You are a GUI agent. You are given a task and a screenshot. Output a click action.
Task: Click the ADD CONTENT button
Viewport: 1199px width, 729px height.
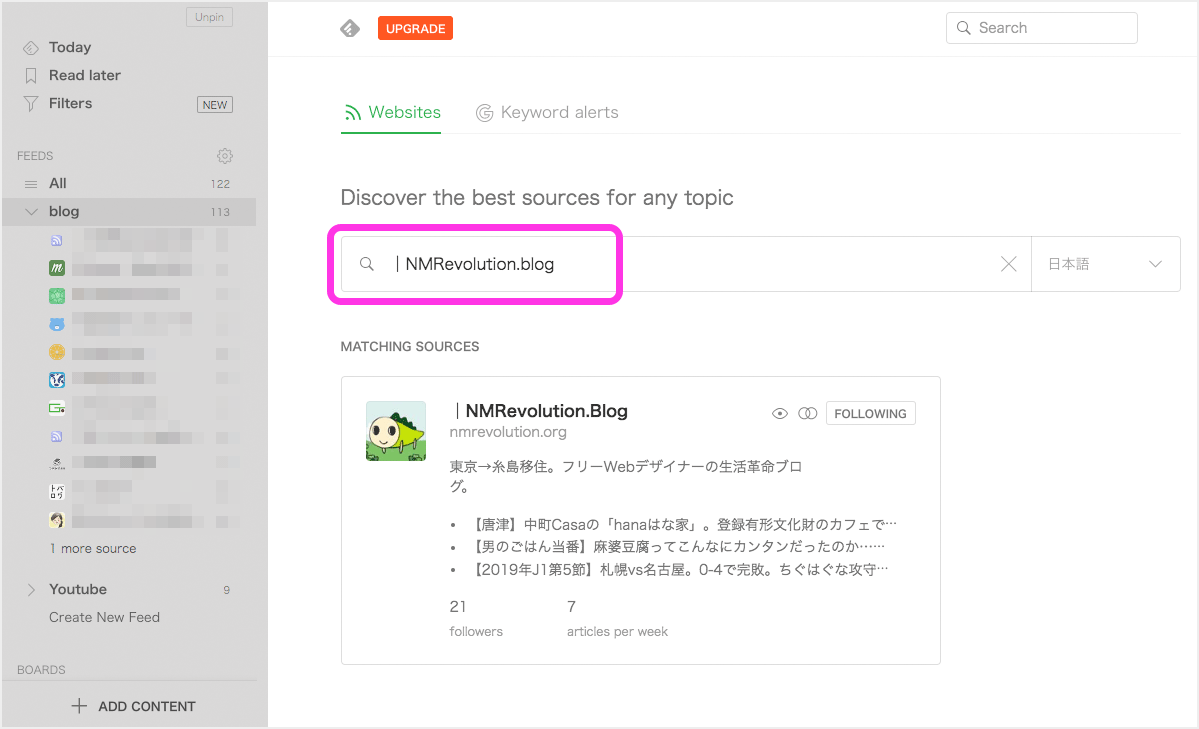(133, 706)
